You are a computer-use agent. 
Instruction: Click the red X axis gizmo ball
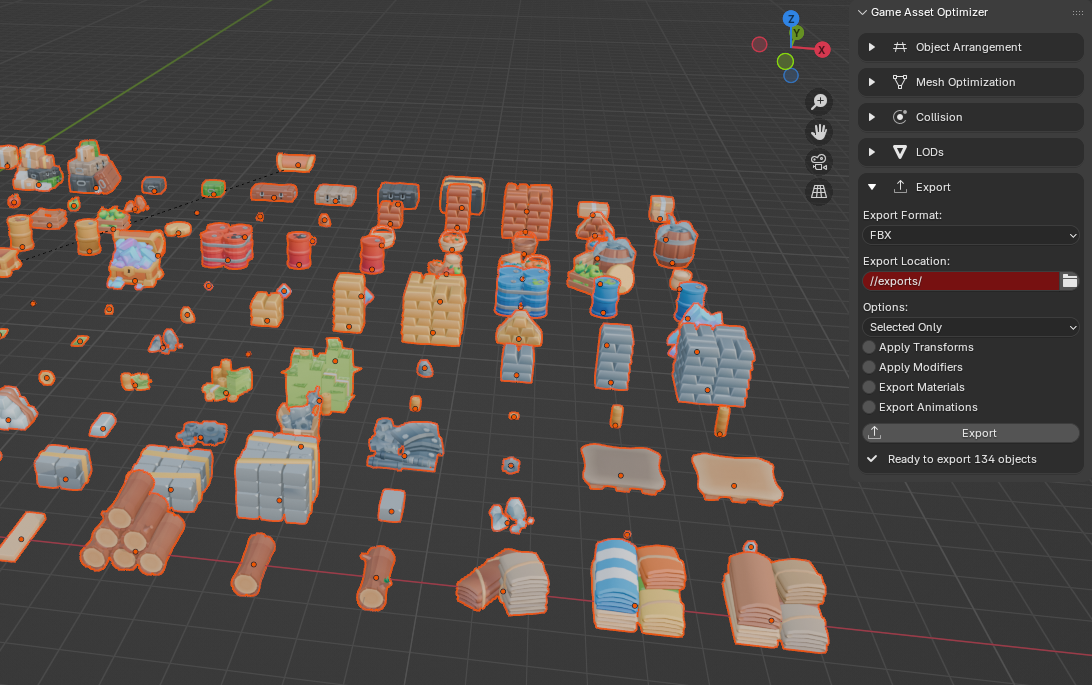click(x=822, y=49)
